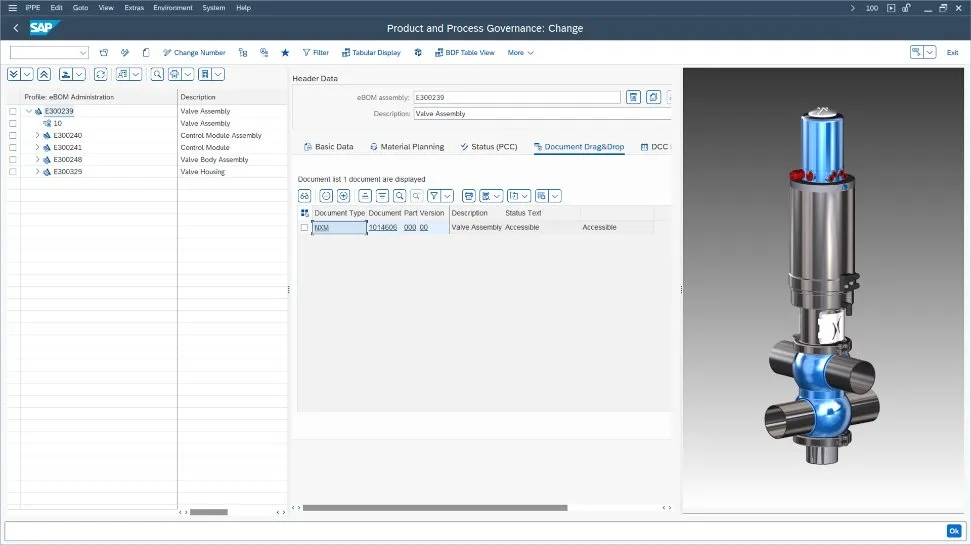Click the eBOM assembly input field
Screen dimensions: 971x545
click(516, 97)
